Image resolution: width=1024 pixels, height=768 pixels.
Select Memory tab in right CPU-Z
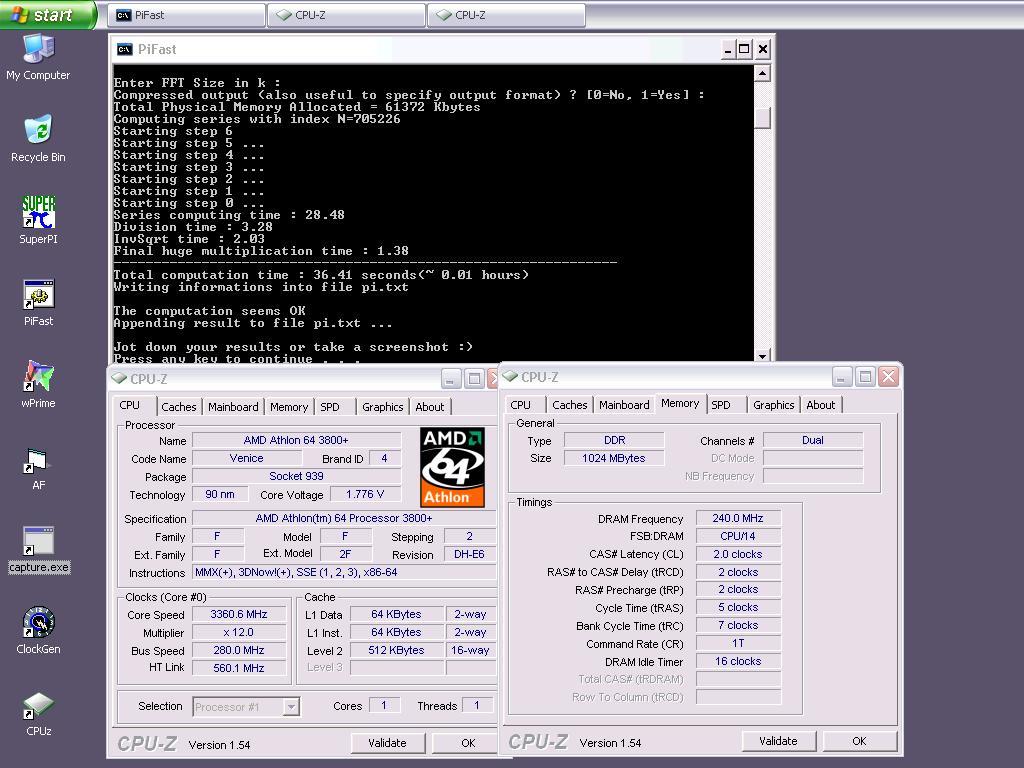pyautogui.click(x=680, y=404)
